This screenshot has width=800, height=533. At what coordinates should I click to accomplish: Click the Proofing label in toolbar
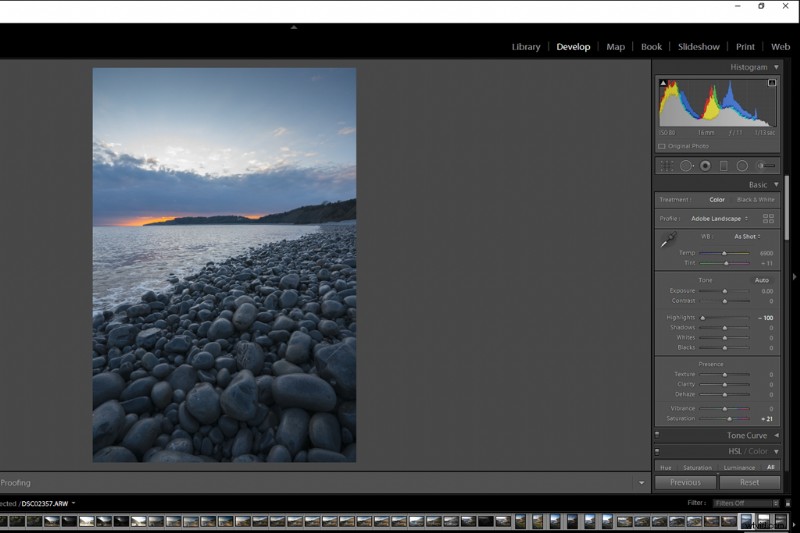(15, 483)
